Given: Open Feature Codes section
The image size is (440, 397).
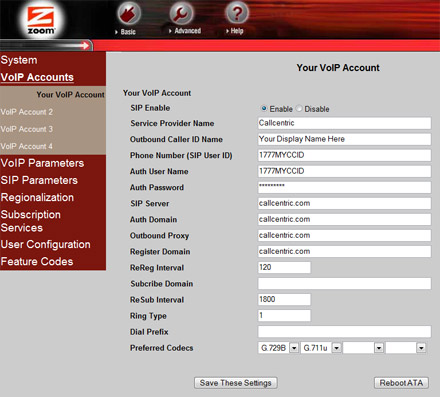Looking at the screenshot, I should tap(37, 262).
